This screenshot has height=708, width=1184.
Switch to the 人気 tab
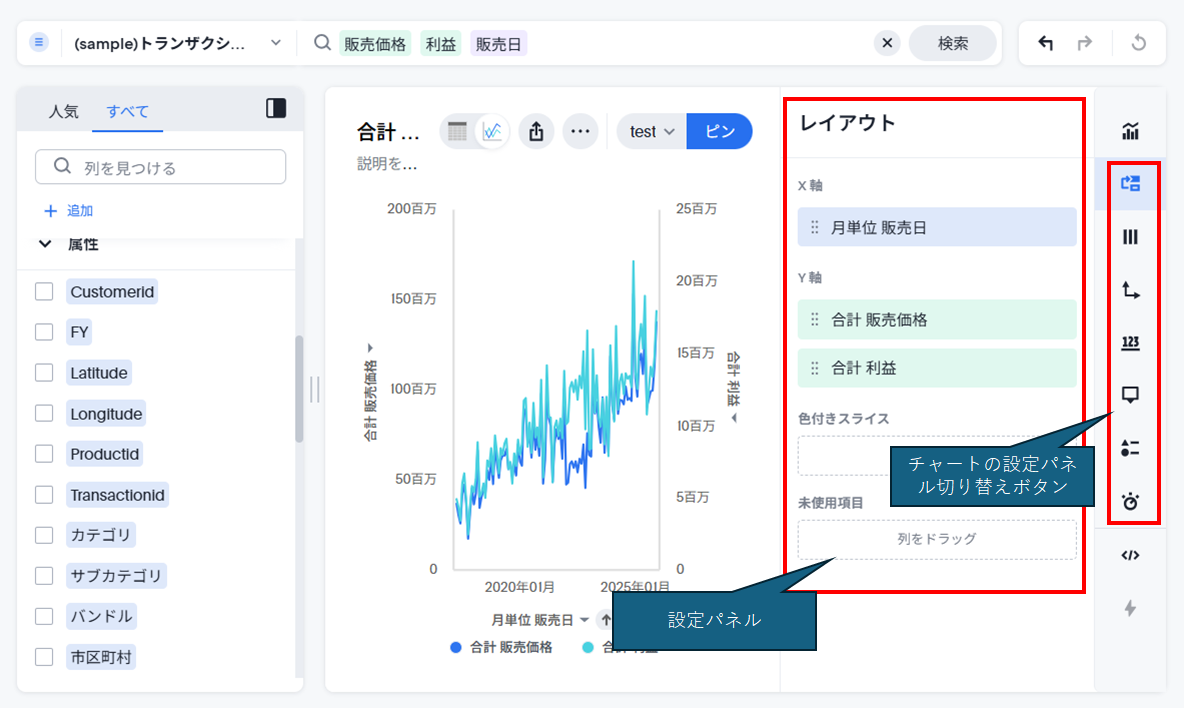(x=63, y=111)
